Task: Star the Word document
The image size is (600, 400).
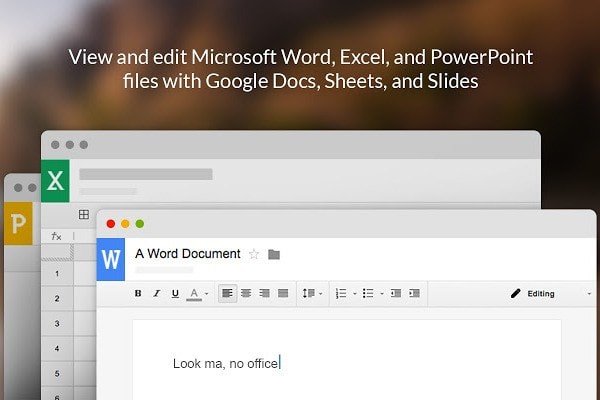Action: coord(254,254)
